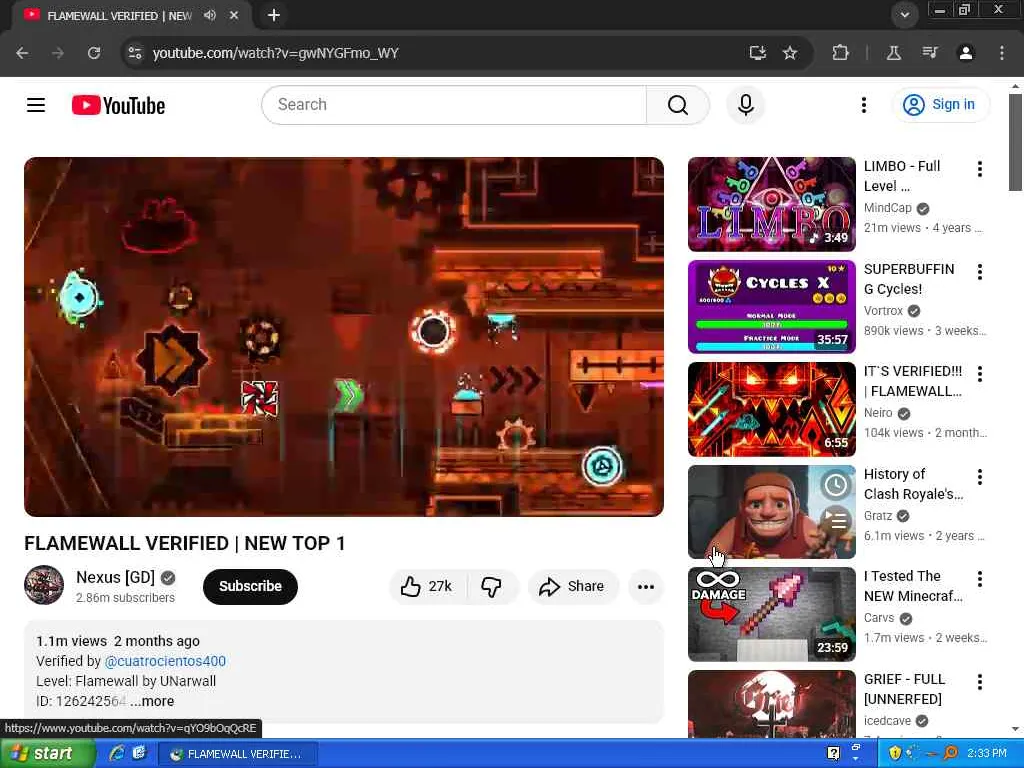Open the browser extensions puzzle icon
This screenshot has height=768, width=1024.
pos(840,53)
